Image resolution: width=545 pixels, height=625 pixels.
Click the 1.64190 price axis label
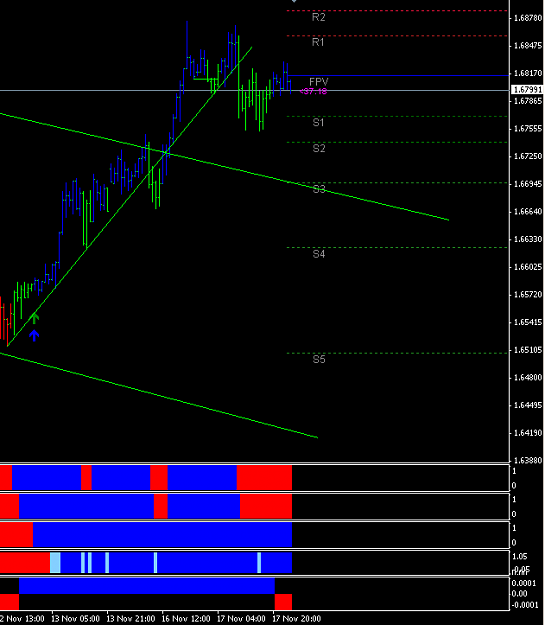(528, 433)
